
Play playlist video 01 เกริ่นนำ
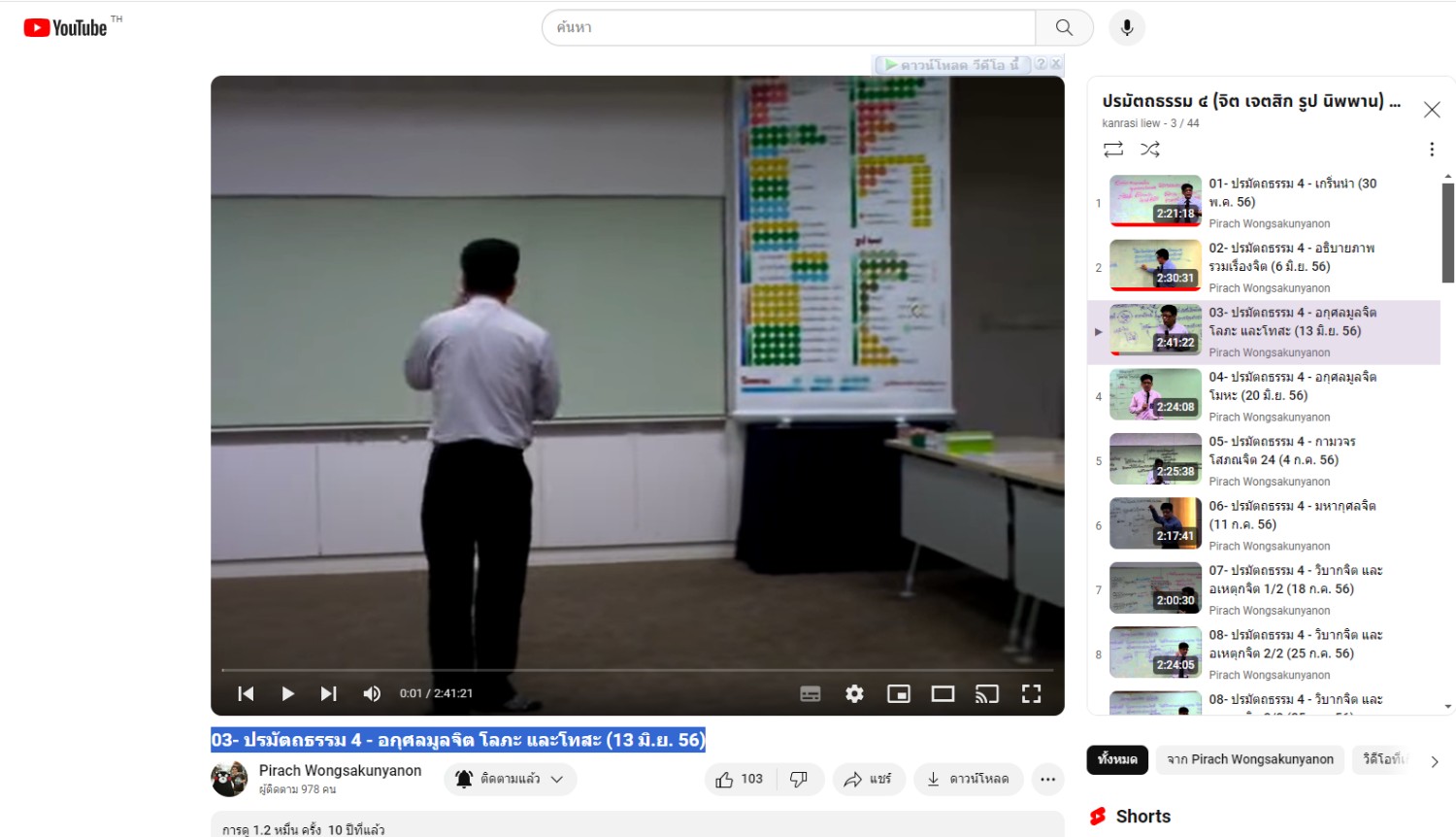tap(1264, 203)
